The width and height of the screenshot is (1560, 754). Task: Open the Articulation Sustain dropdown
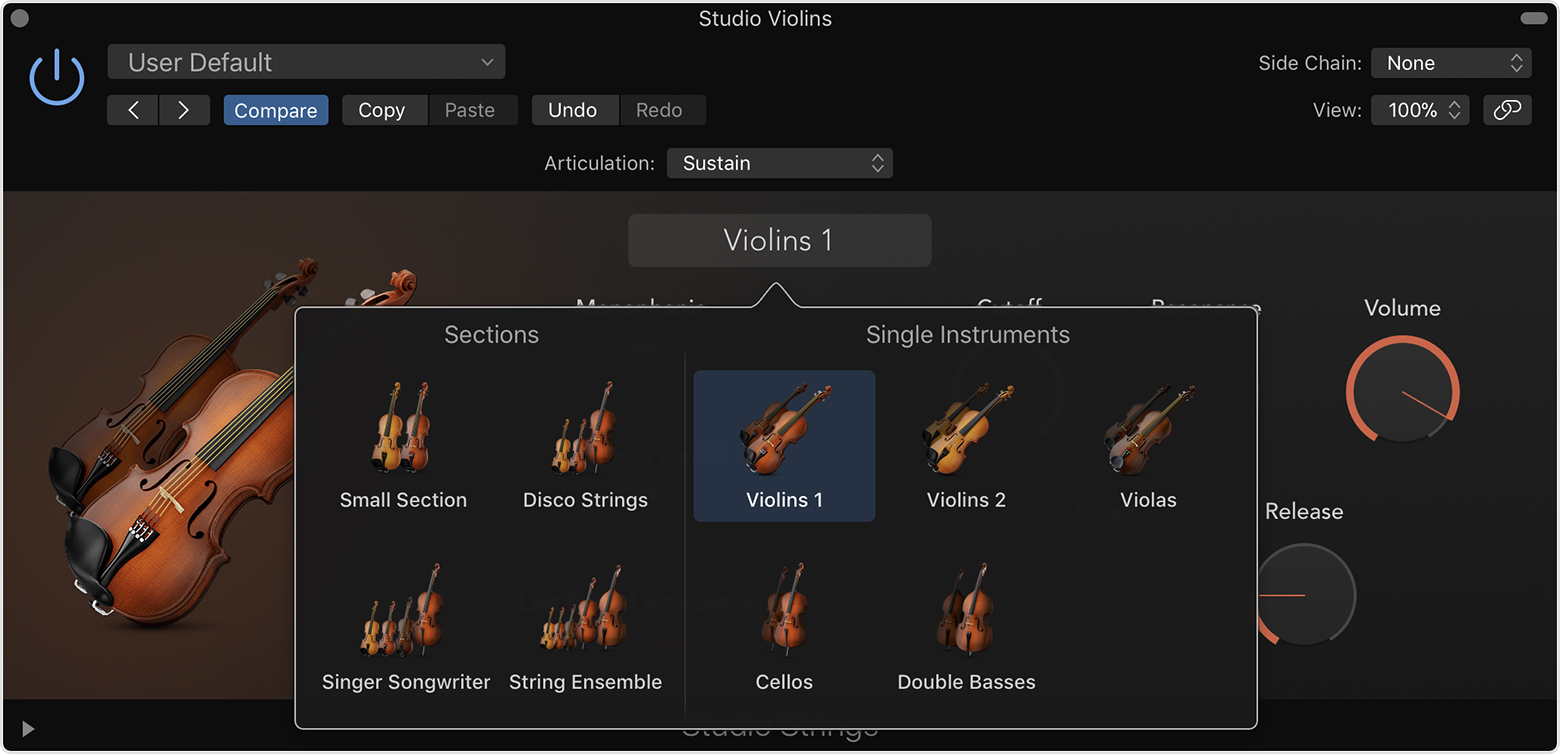[779, 163]
